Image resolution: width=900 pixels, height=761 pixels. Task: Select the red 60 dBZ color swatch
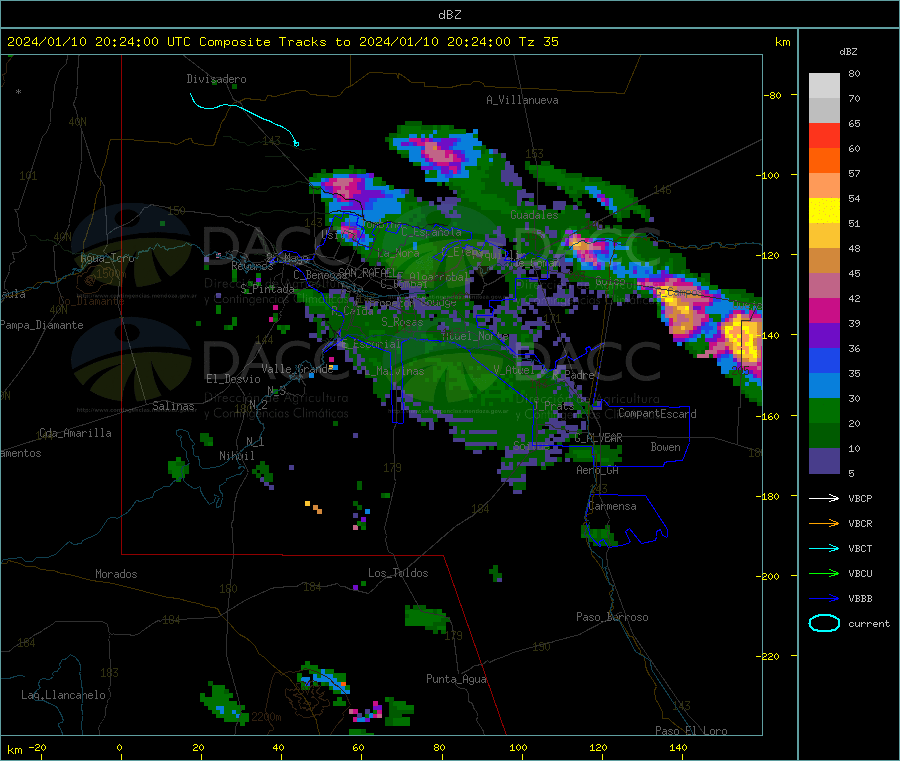(x=824, y=135)
